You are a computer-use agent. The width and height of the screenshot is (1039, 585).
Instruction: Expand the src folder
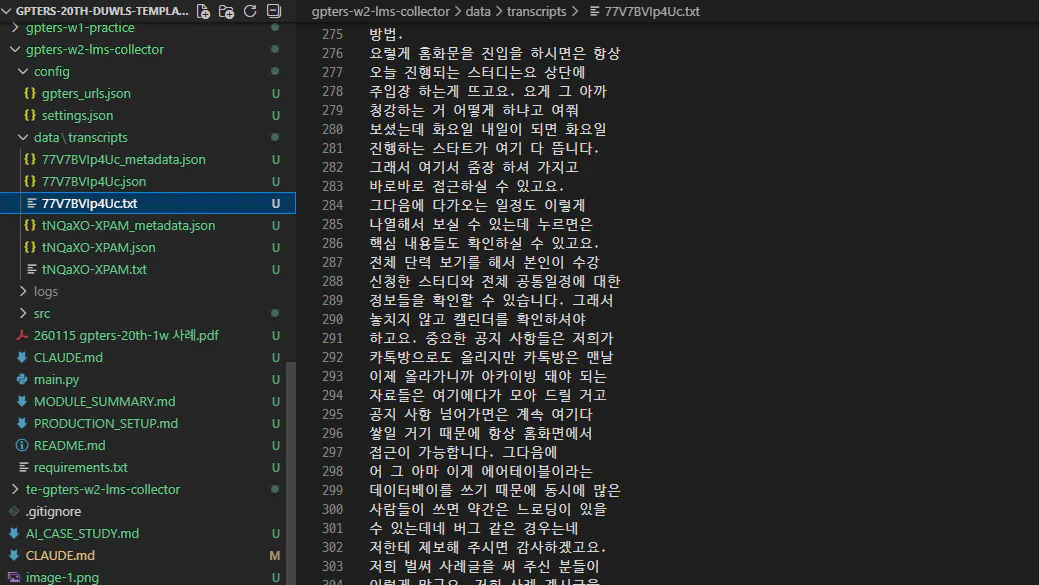click(x=23, y=313)
